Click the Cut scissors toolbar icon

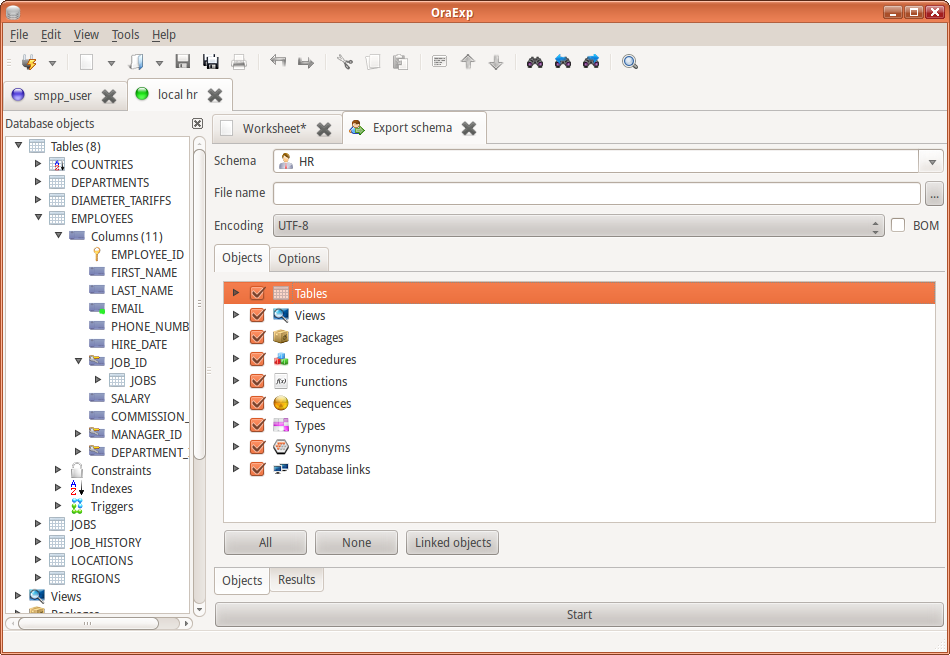pos(344,62)
